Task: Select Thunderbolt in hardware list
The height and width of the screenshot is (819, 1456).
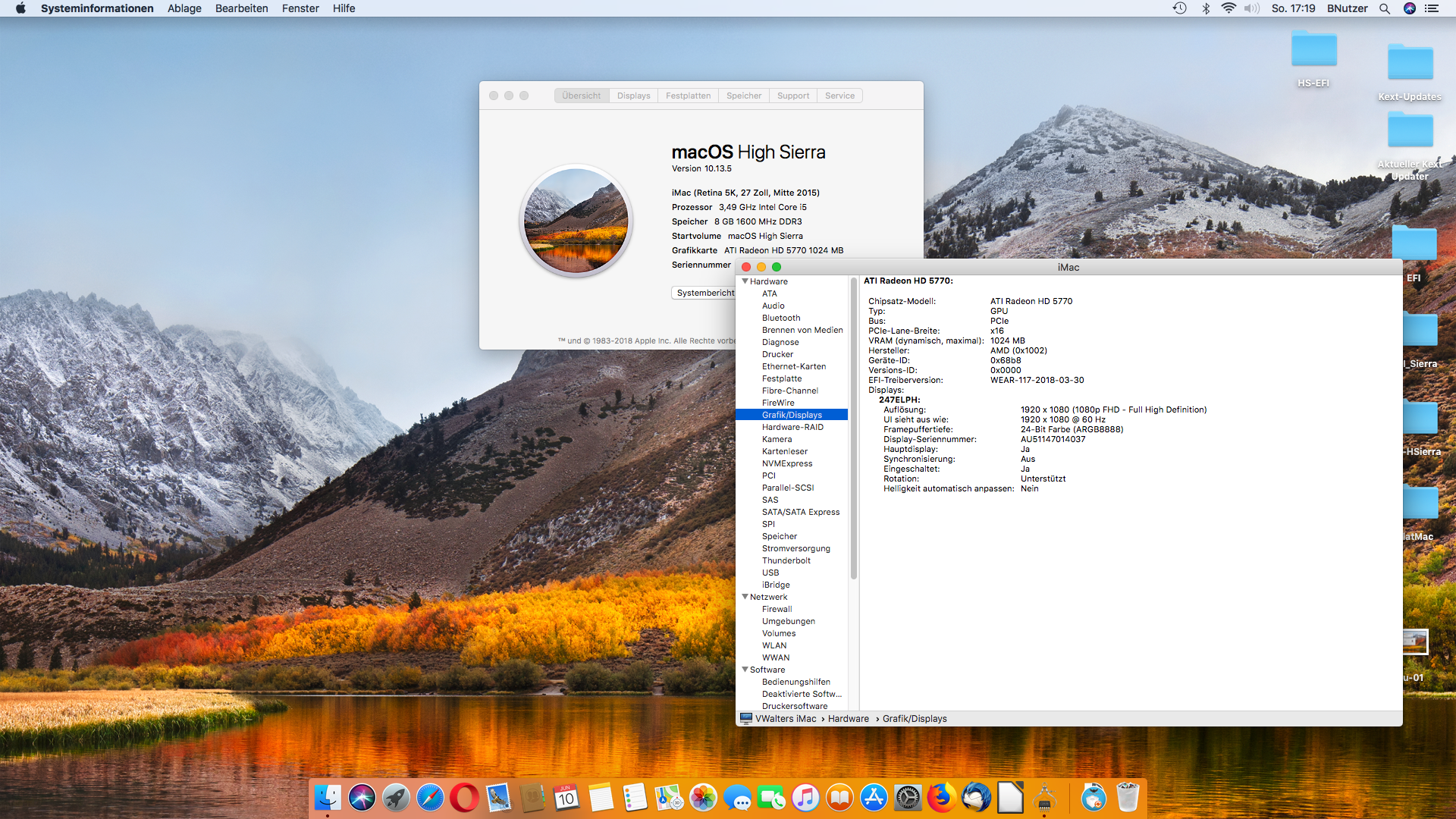Action: tap(786, 560)
